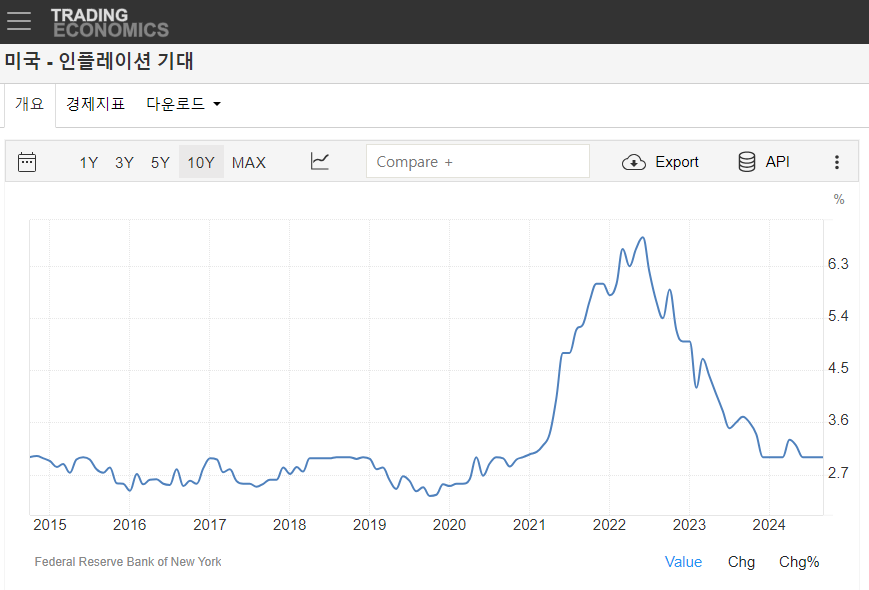Click the 6.3 y-axis value
The height and width of the screenshot is (590, 869).
[x=838, y=264]
